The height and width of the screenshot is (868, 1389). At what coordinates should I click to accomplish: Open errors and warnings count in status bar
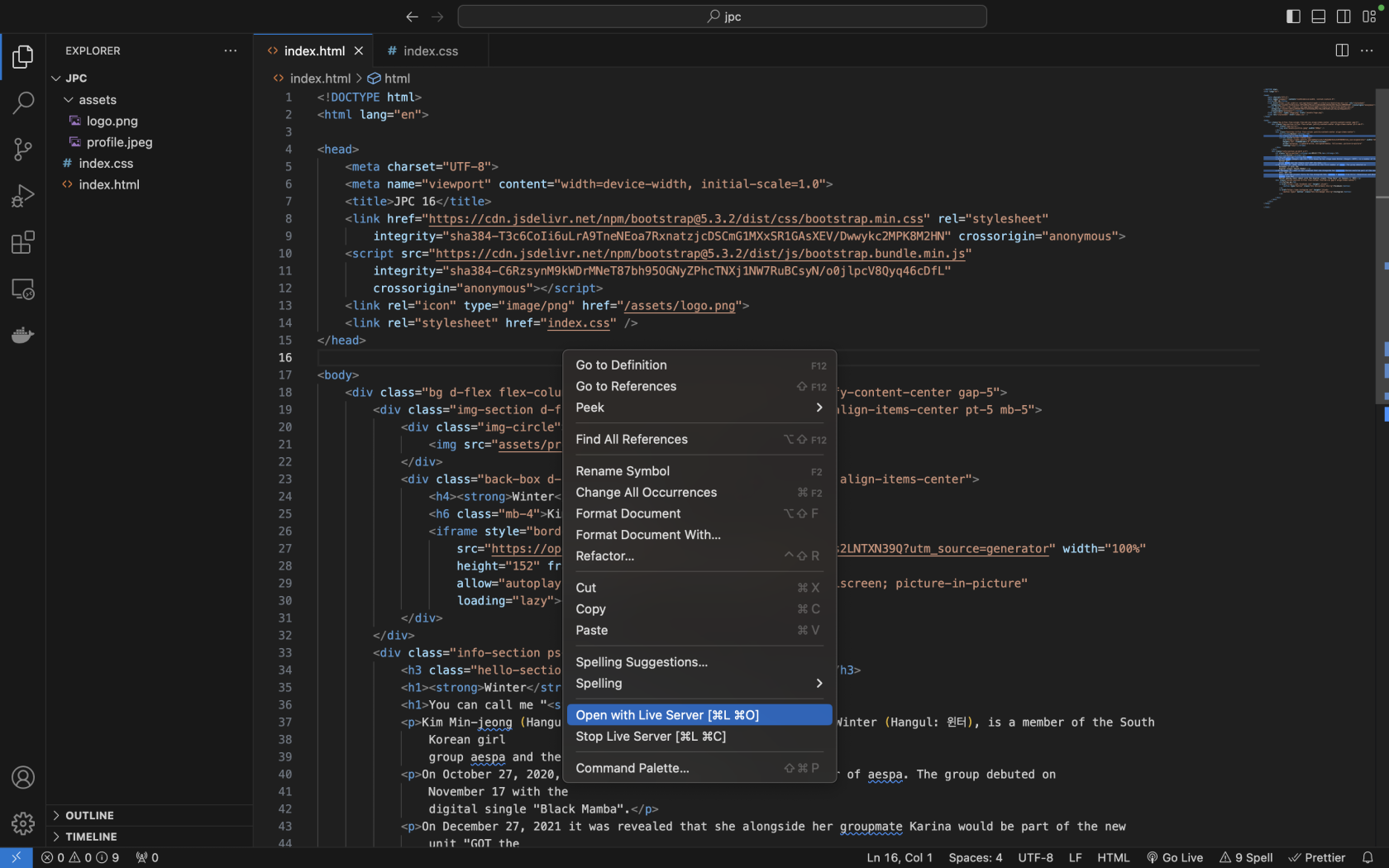(80, 857)
